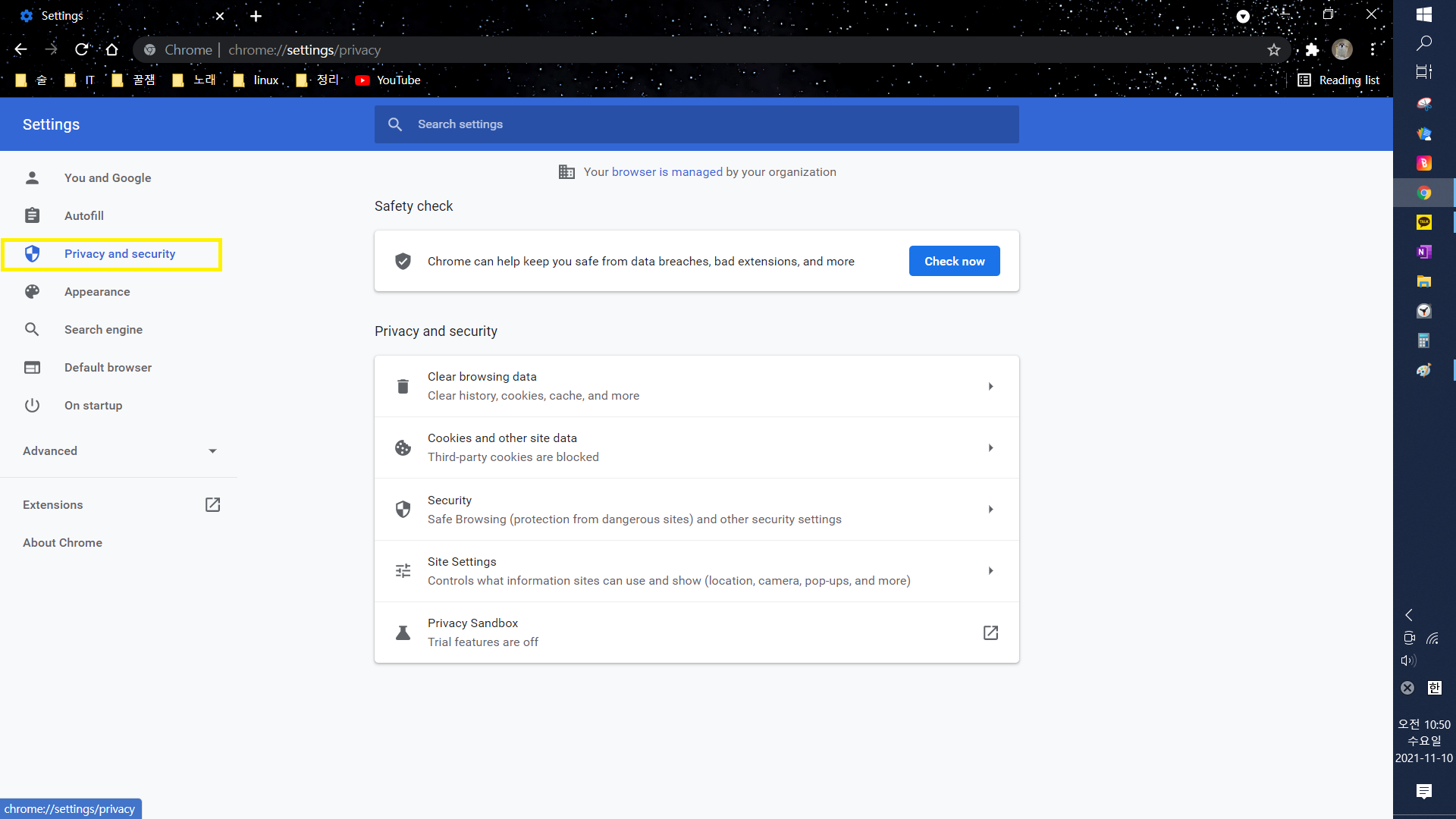Select Appearance in the sidebar
Viewport: 1456px width, 819px height.
[97, 292]
